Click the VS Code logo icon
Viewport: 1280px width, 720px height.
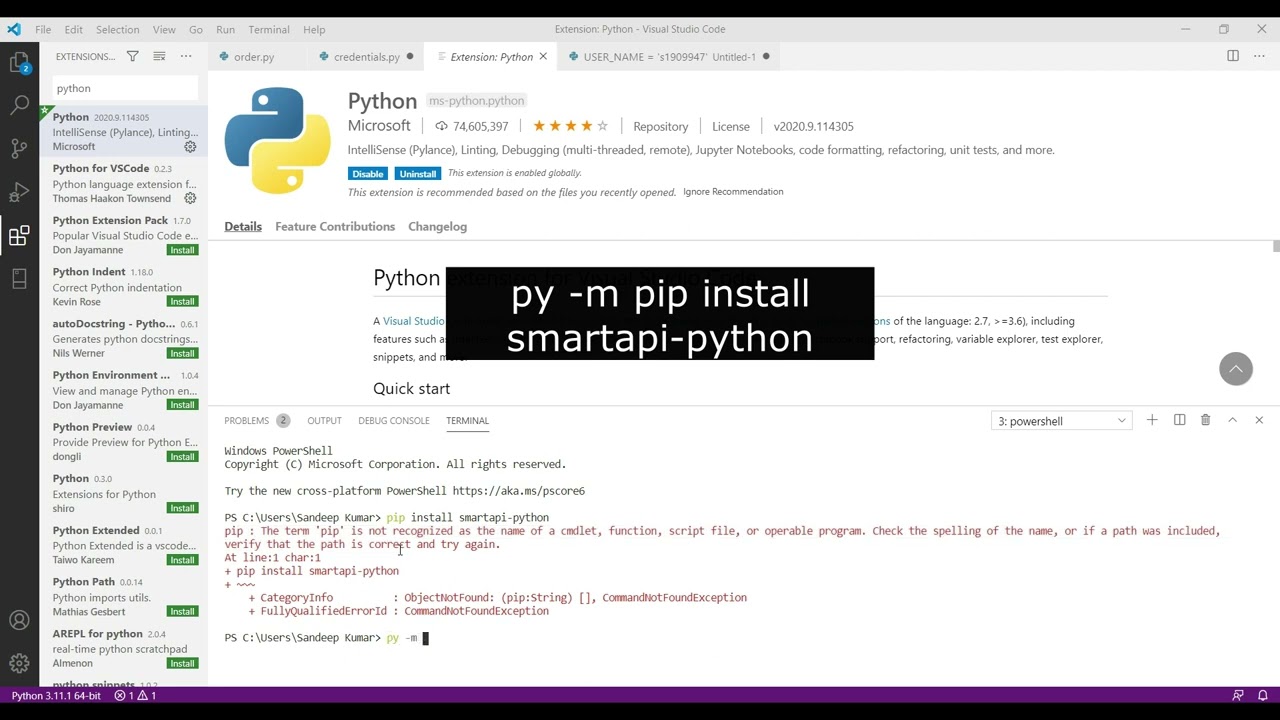coord(14,29)
